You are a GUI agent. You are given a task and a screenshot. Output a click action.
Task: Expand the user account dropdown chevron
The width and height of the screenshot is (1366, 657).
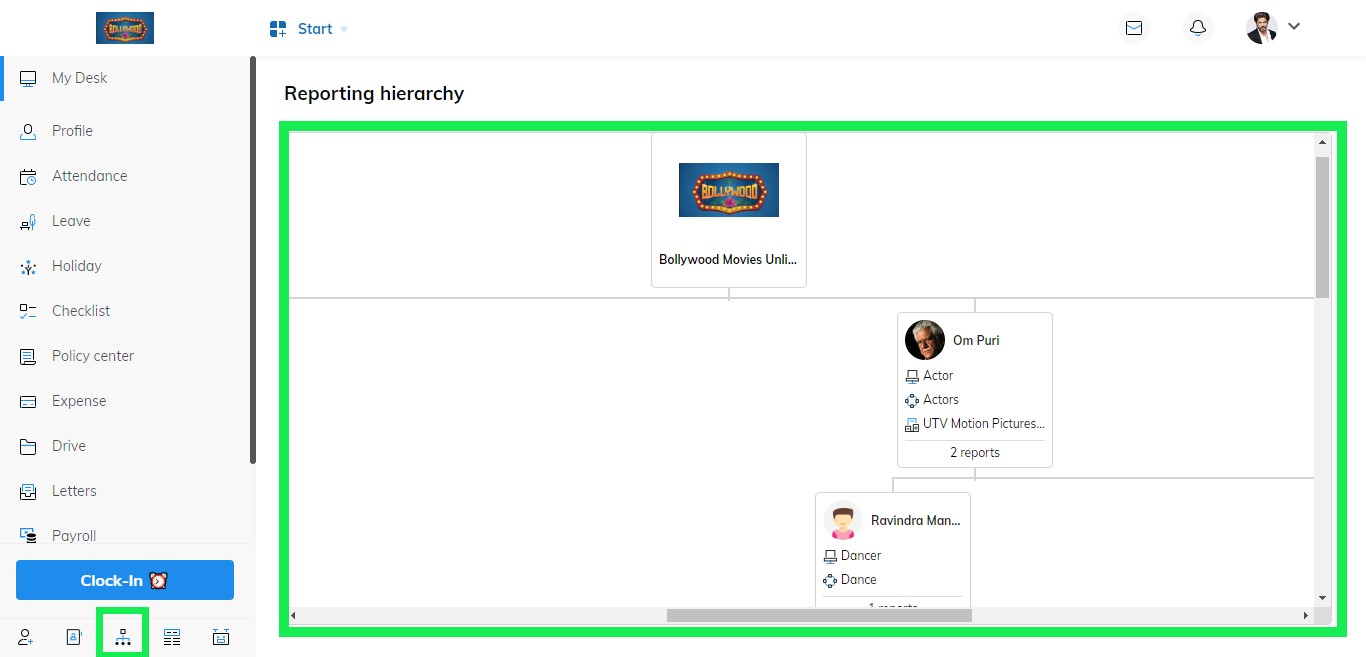1294,27
